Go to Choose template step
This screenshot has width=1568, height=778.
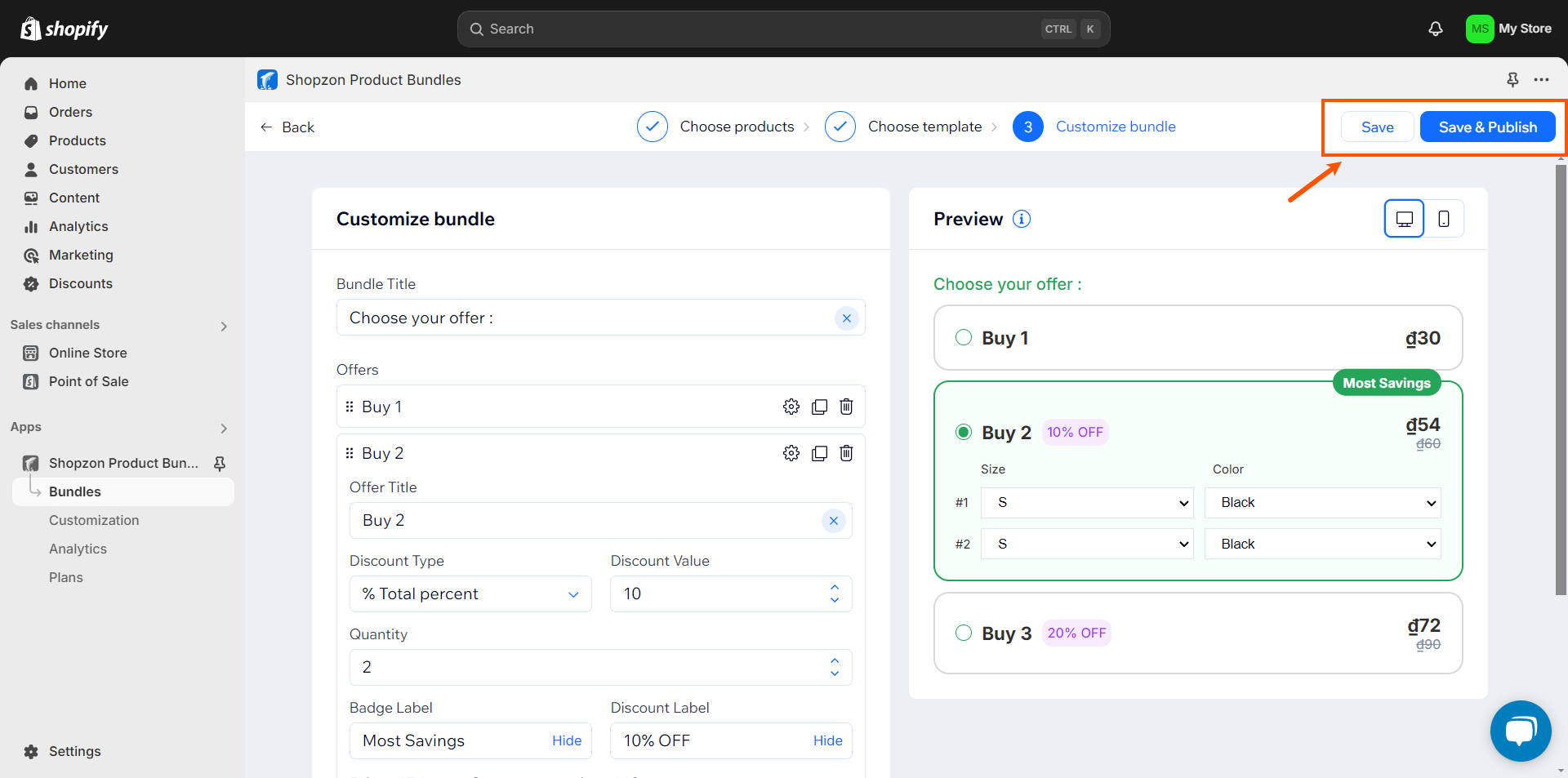pos(904,127)
